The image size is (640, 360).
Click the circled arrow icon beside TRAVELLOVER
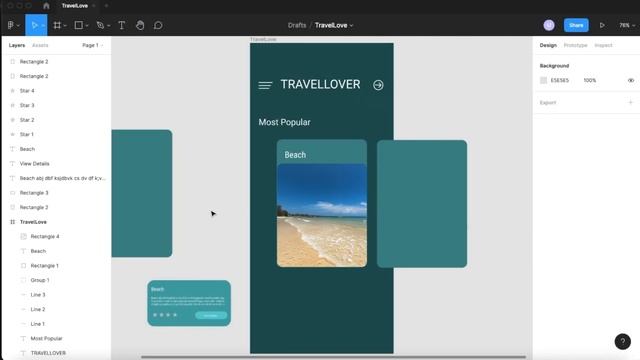coord(378,85)
